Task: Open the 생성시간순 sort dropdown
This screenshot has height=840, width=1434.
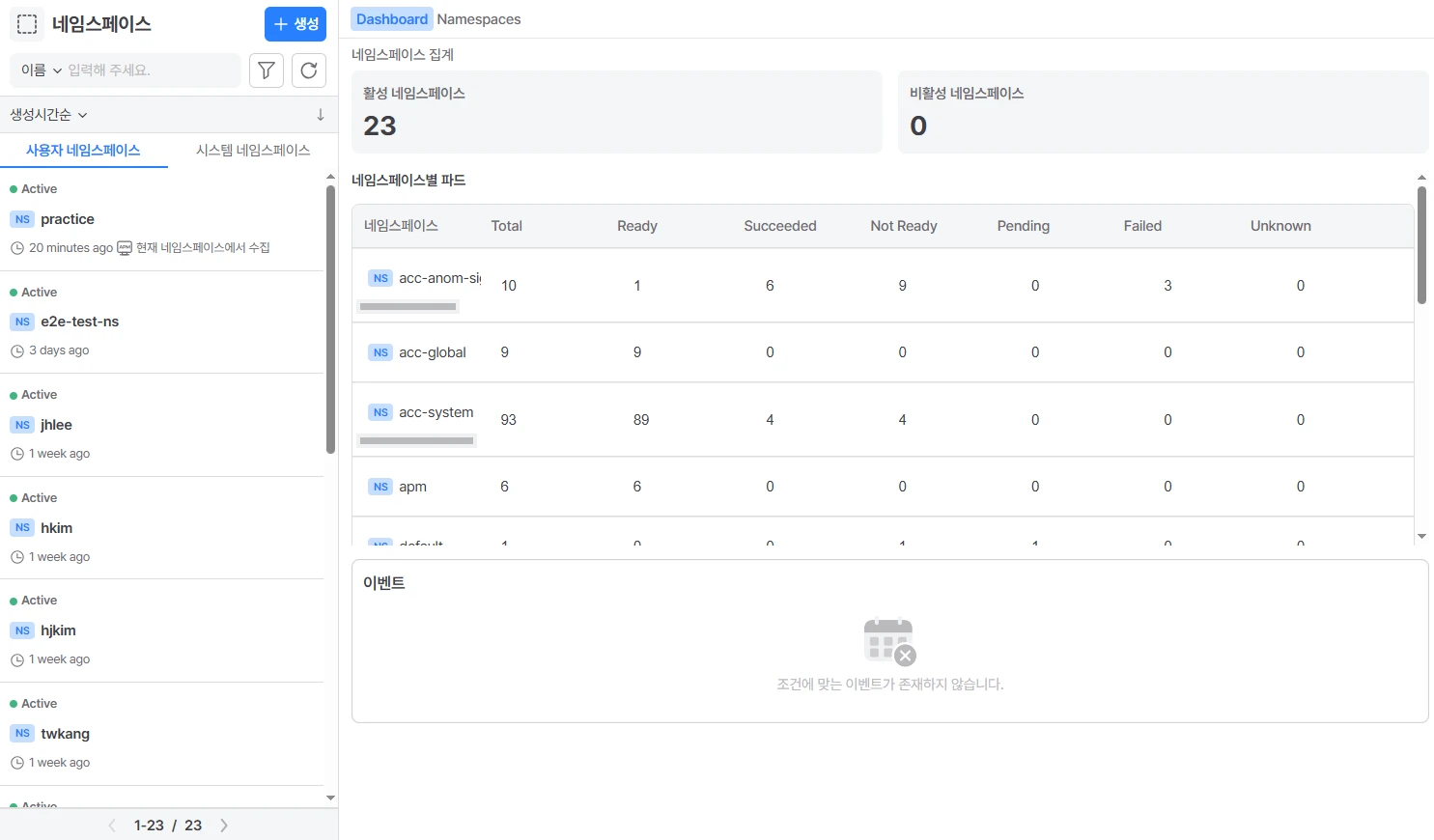Action: pyautogui.click(x=48, y=115)
